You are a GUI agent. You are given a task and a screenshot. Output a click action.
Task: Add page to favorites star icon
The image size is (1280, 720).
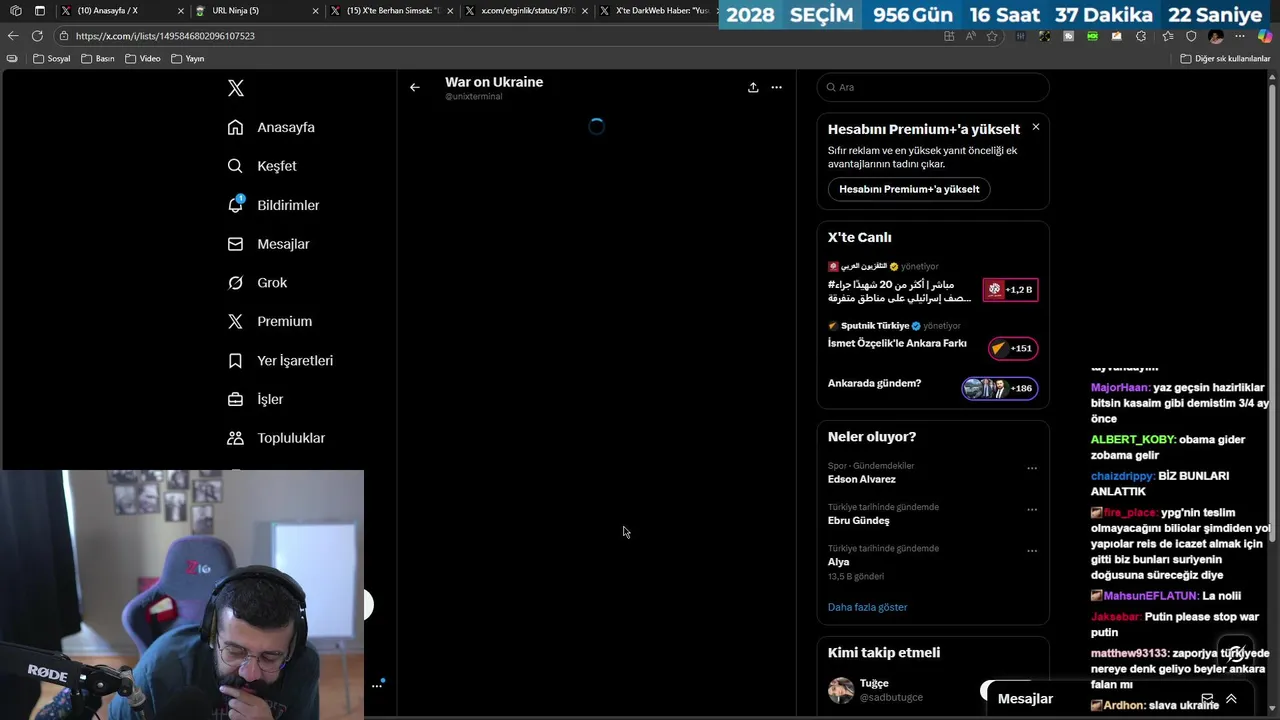[992, 36]
